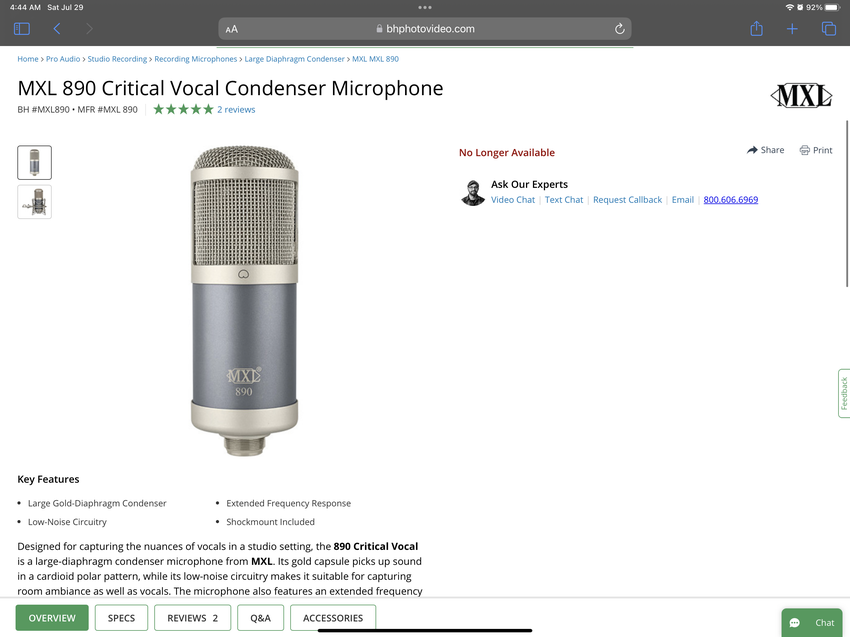Image resolution: width=850 pixels, height=637 pixels.
Task: View the REVIEWS 2 section
Action: [192, 617]
